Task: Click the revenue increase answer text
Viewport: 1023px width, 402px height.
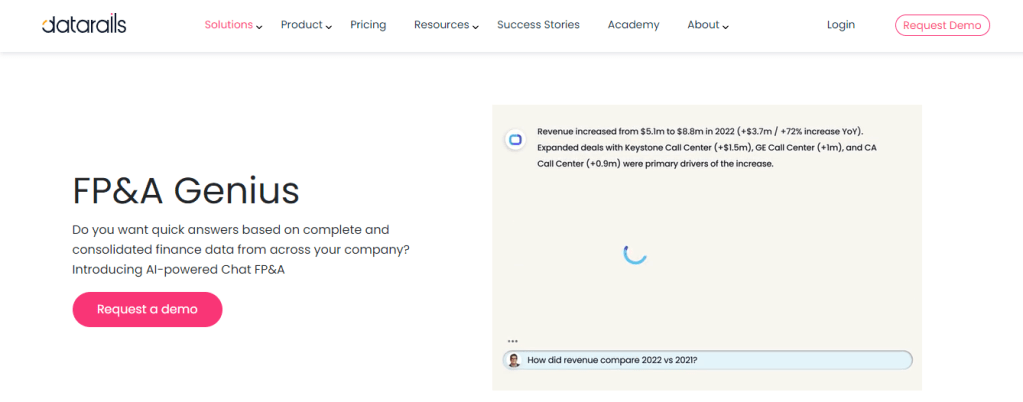Action: pos(706,147)
